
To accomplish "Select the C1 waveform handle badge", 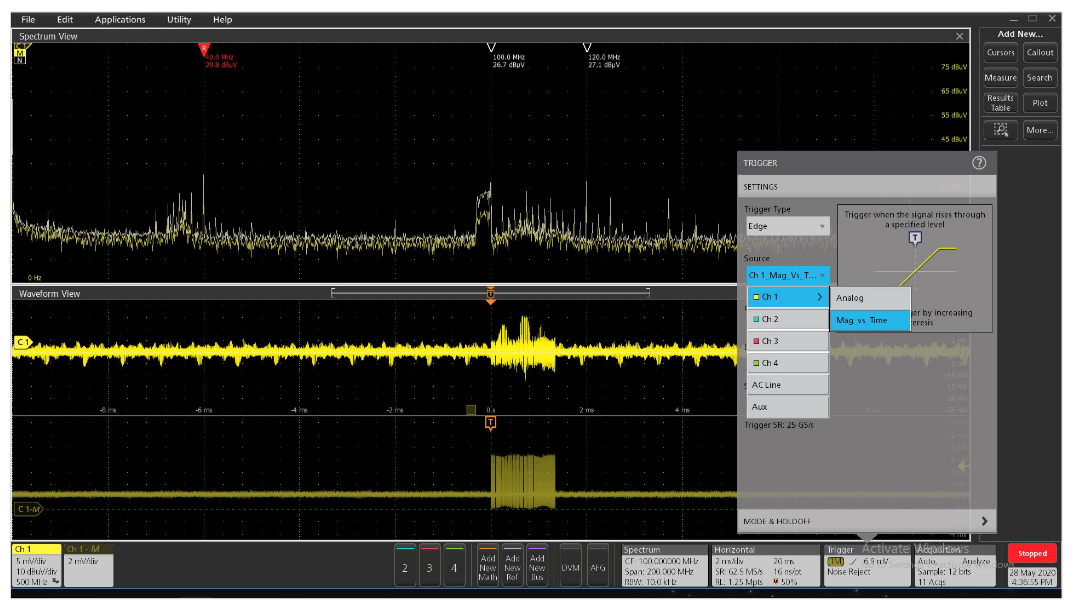I will coord(21,342).
